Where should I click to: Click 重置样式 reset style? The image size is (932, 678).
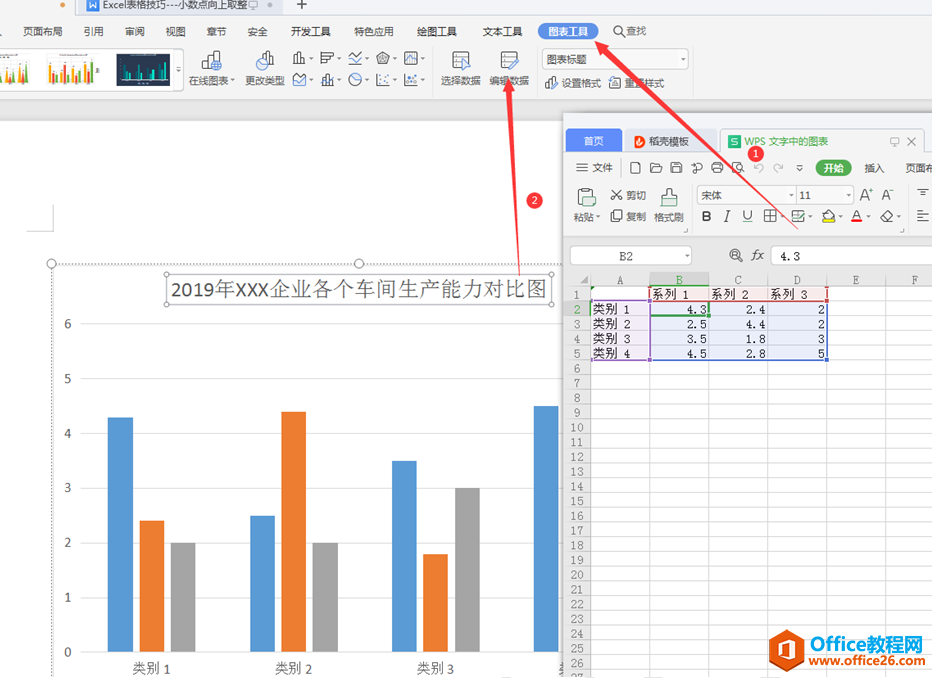tap(637, 83)
